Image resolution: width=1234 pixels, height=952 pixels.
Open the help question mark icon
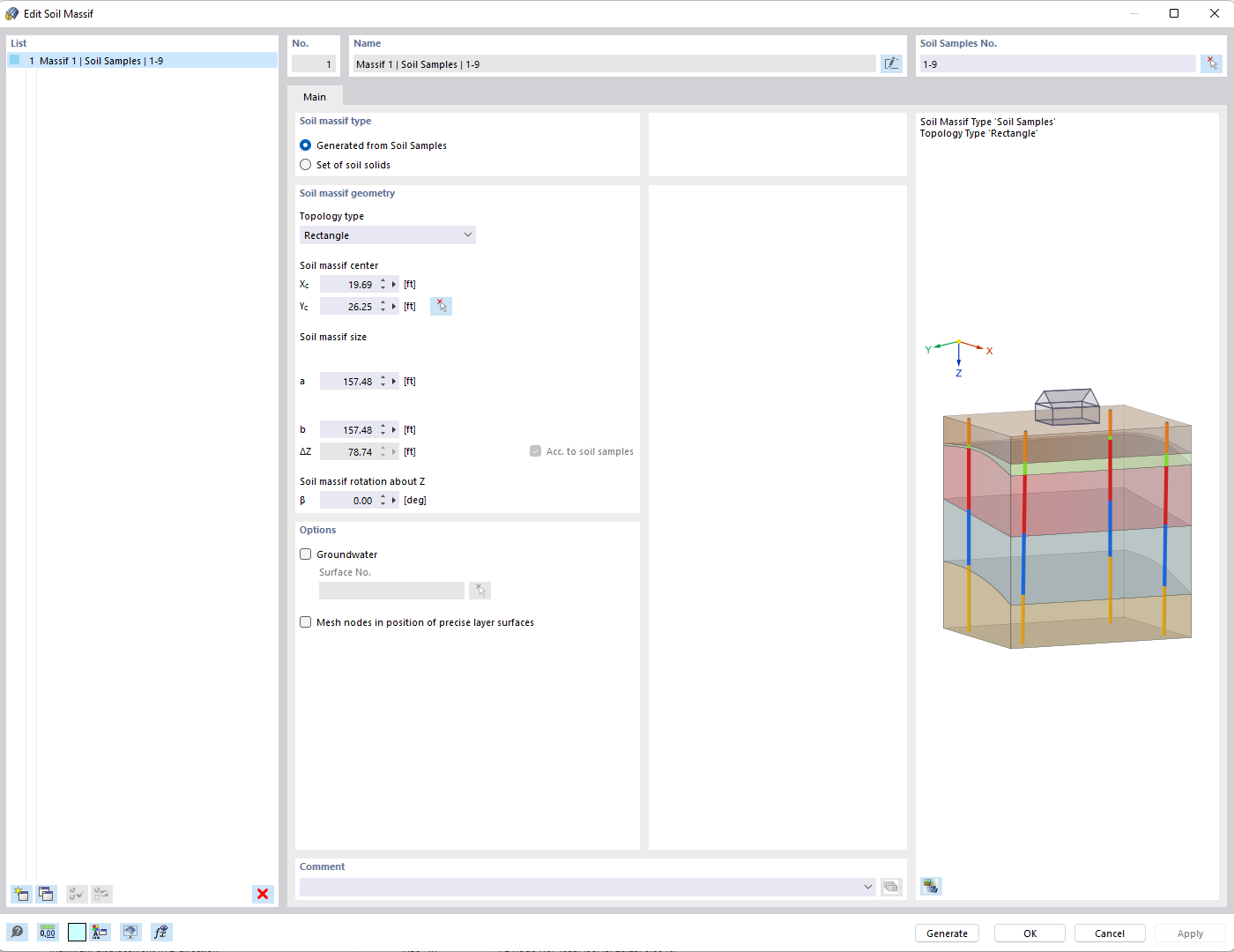[x=17, y=932]
